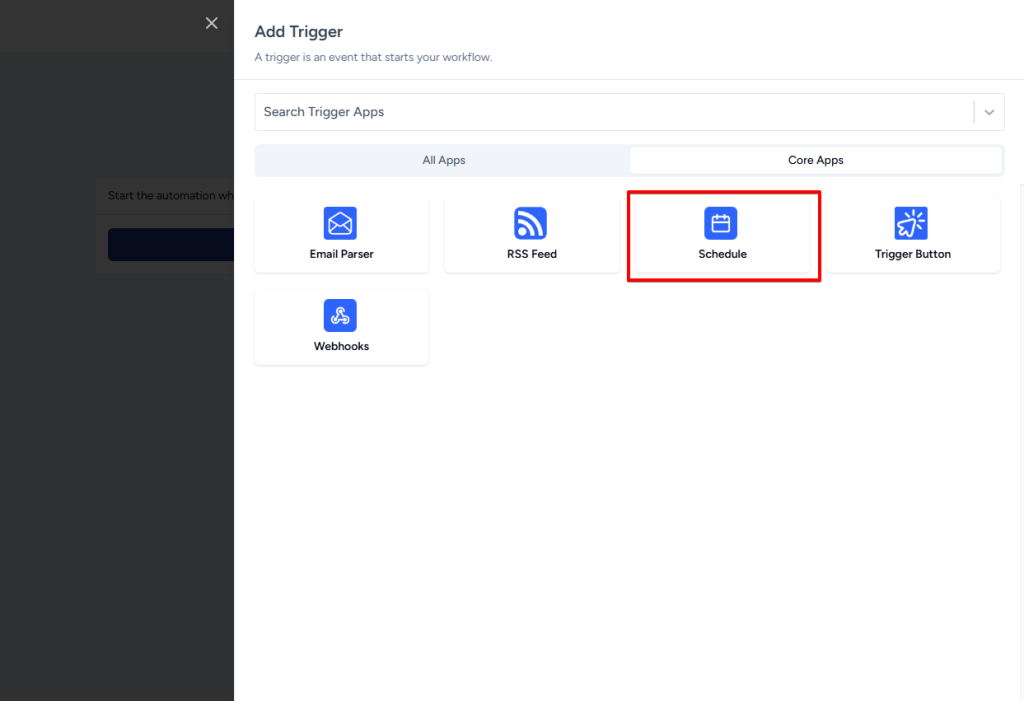Screen dimensions: 1024x701
Task: Click the Email Parser text label
Action: [341, 254]
